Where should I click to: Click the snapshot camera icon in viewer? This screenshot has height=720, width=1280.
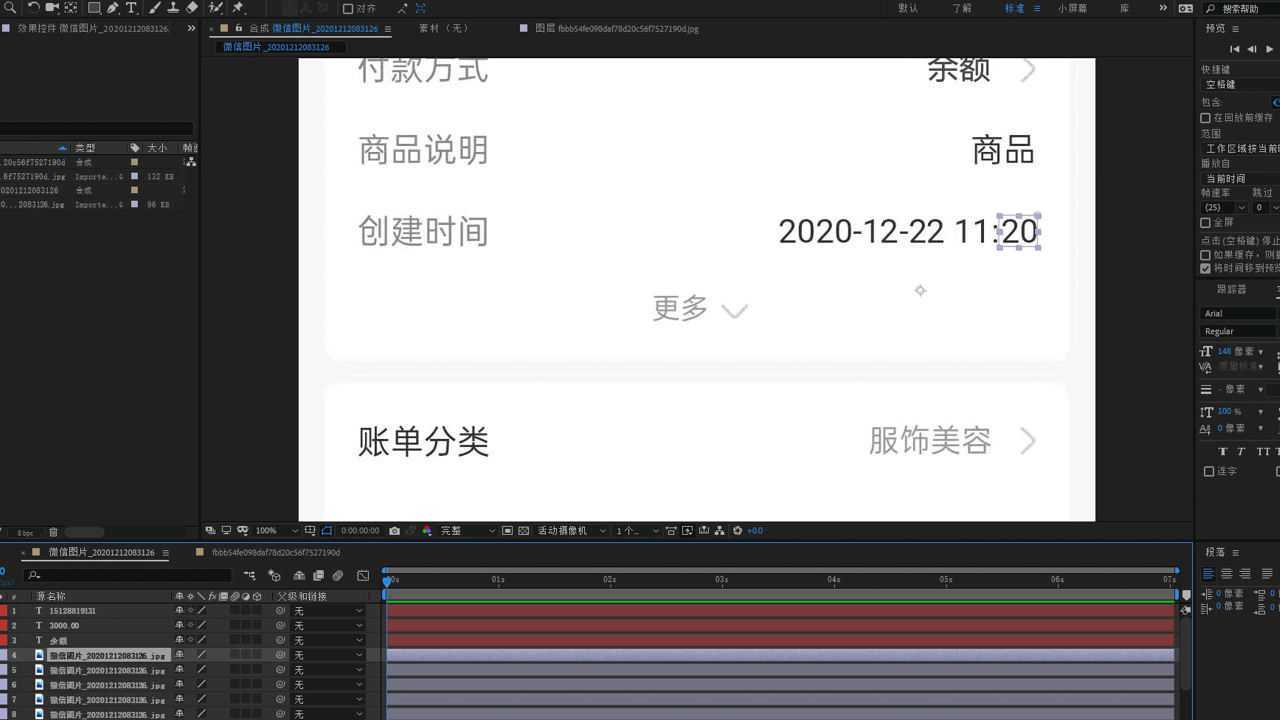[x=394, y=531]
